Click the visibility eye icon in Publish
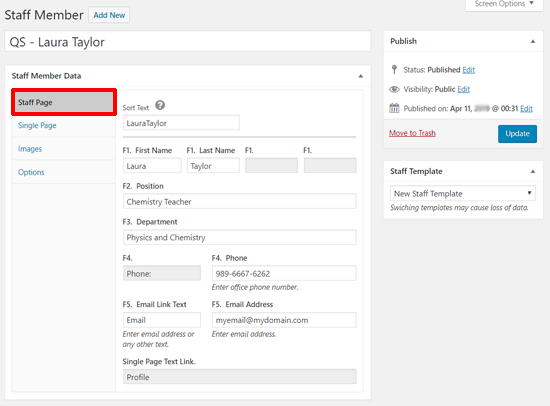The width and height of the screenshot is (550, 406). coord(394,89)
